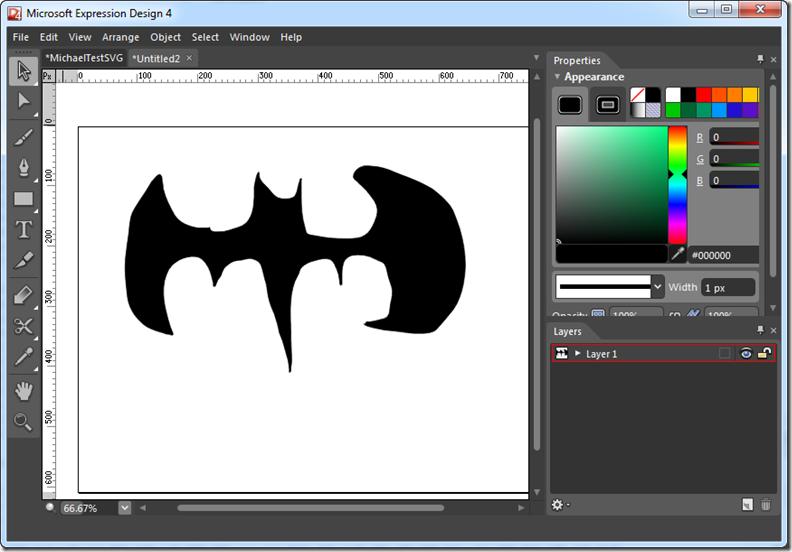Choose the bright green color swatch

[673, 110]
